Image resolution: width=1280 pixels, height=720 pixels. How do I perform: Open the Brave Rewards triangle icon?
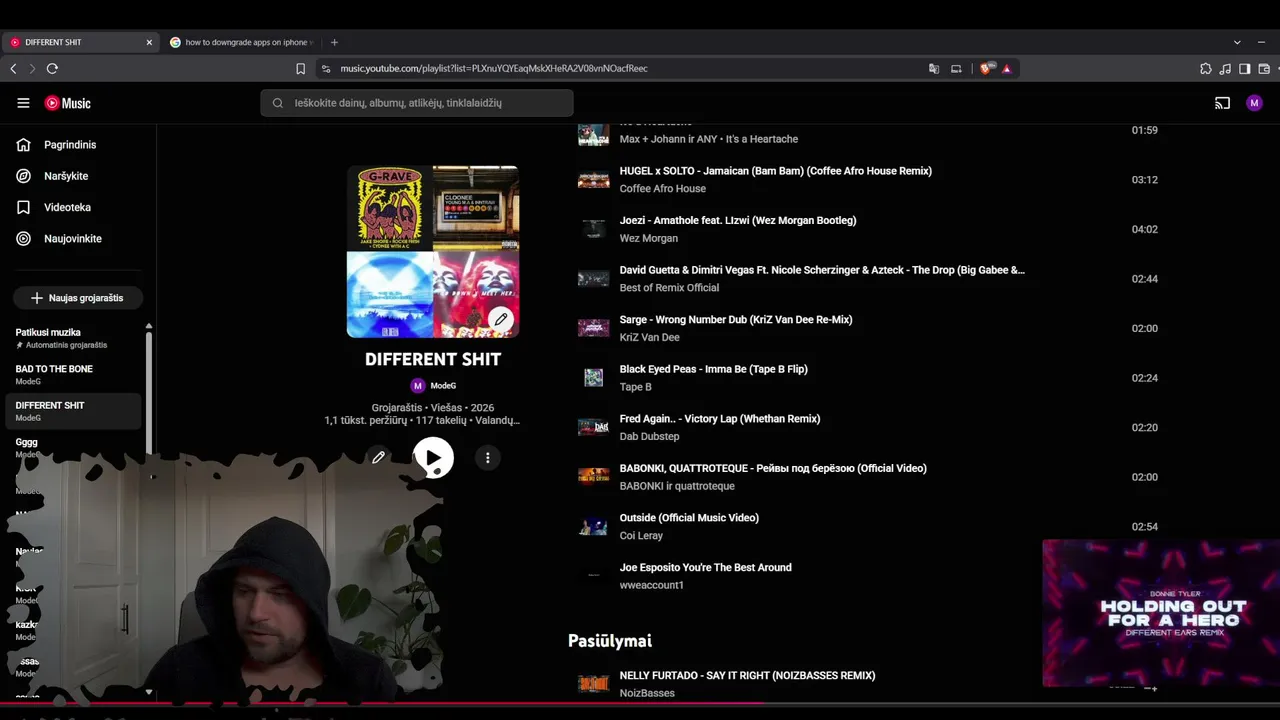coord(1006,68)
